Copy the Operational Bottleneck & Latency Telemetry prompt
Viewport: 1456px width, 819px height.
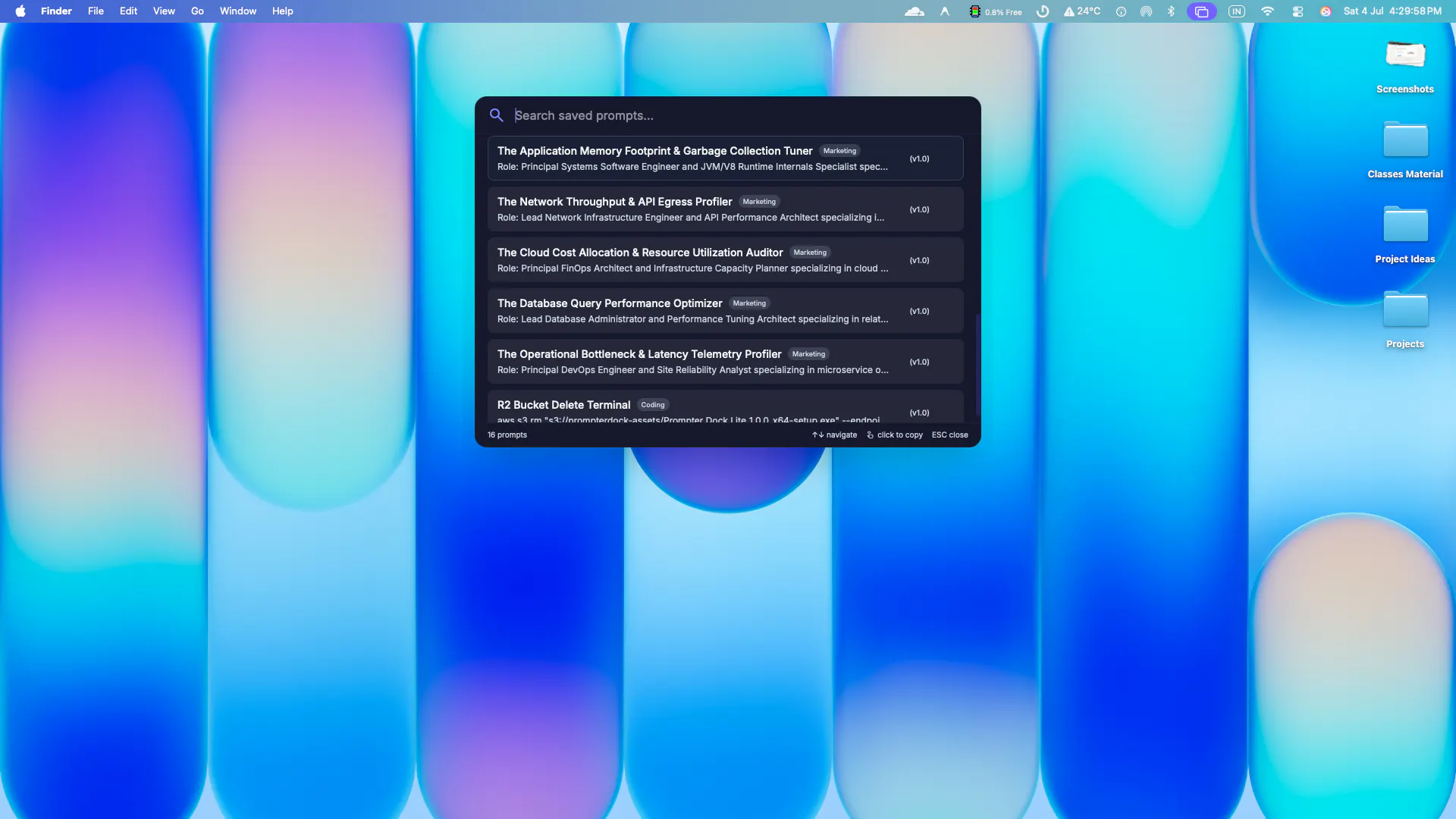point(725,362)
